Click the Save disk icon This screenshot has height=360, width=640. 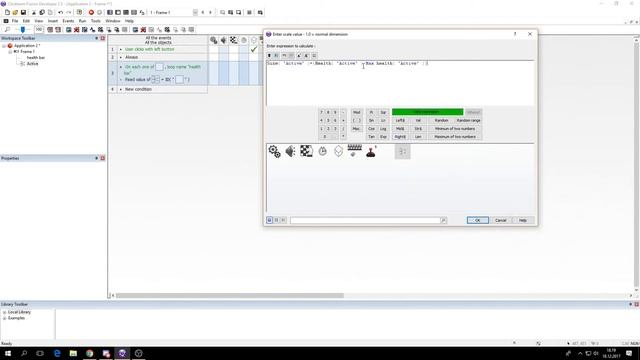click(23, 13)
